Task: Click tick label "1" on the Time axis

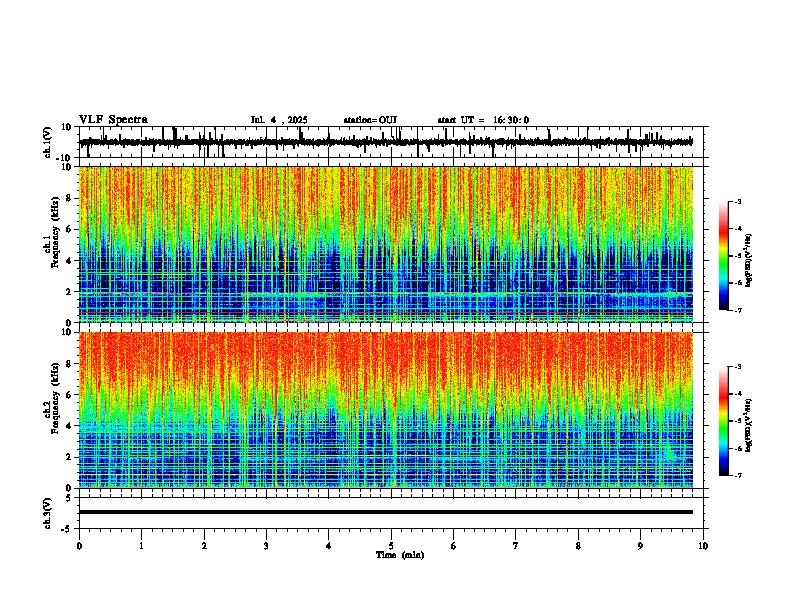Action: click(141, 546)
